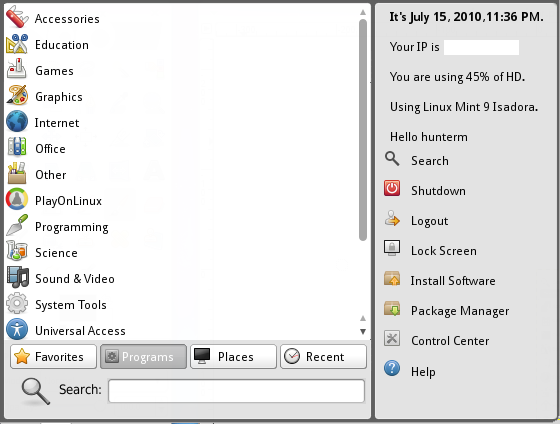Click the Control Center tools icon
Image resolution: width=560 pixels, height=424 pixels.
[392, 339]
